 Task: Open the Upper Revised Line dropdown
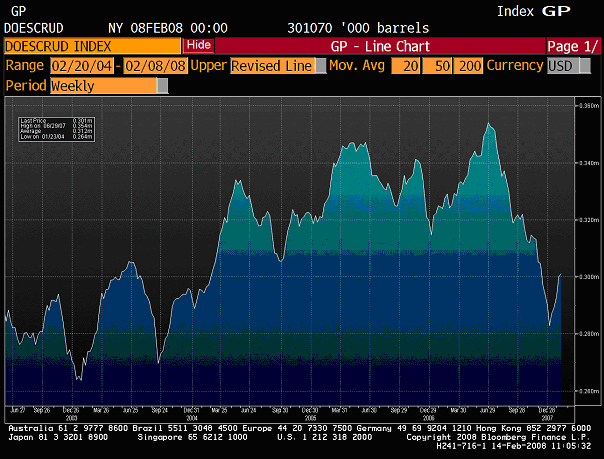tap(320, 65)
